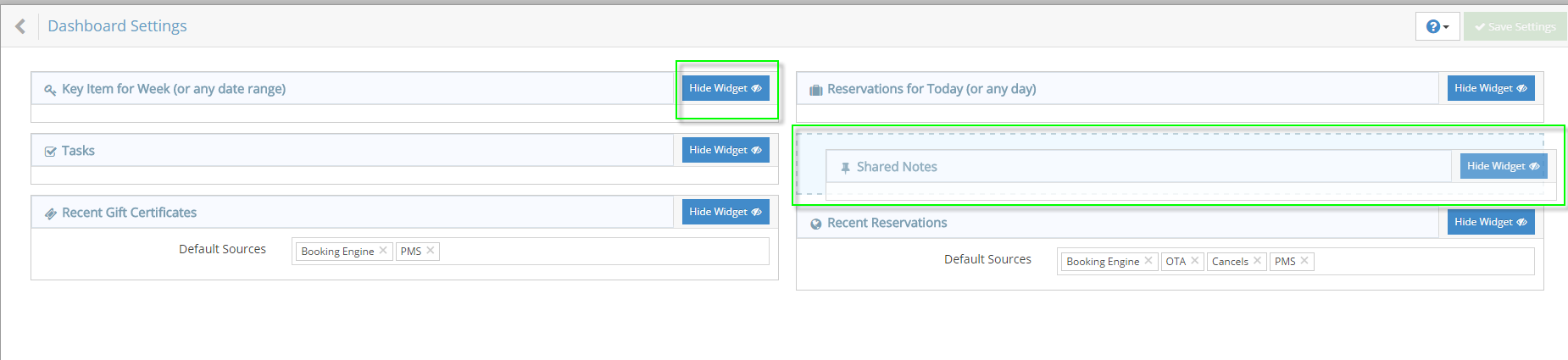Screen dimensions: 1568x360
Task: Click the pin icon beside Shared Notes
Action: coord(845,168)
